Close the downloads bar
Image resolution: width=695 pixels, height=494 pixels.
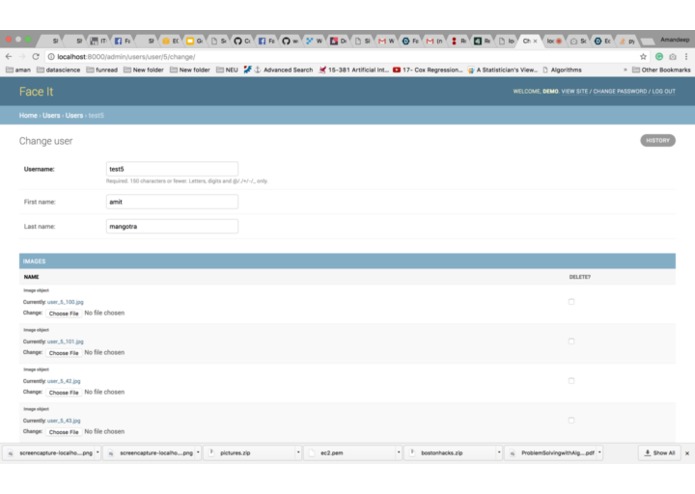click(687, 453)
